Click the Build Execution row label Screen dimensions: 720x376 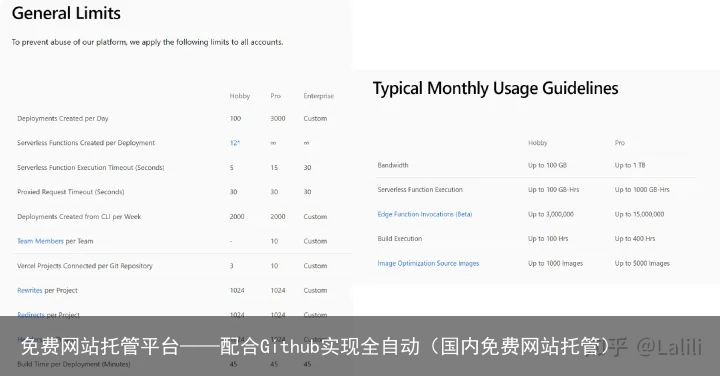(x=399, y=238)
